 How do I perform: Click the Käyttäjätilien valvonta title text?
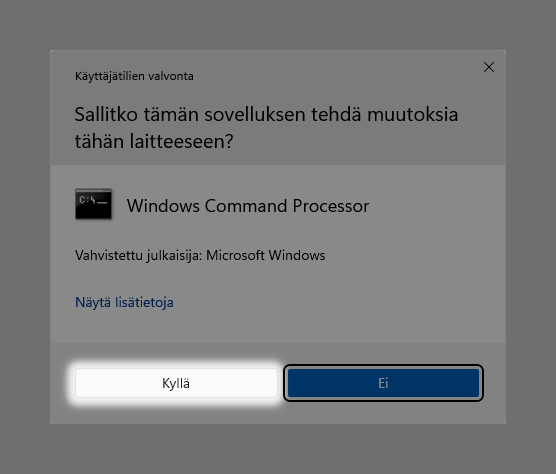point(134,76)
